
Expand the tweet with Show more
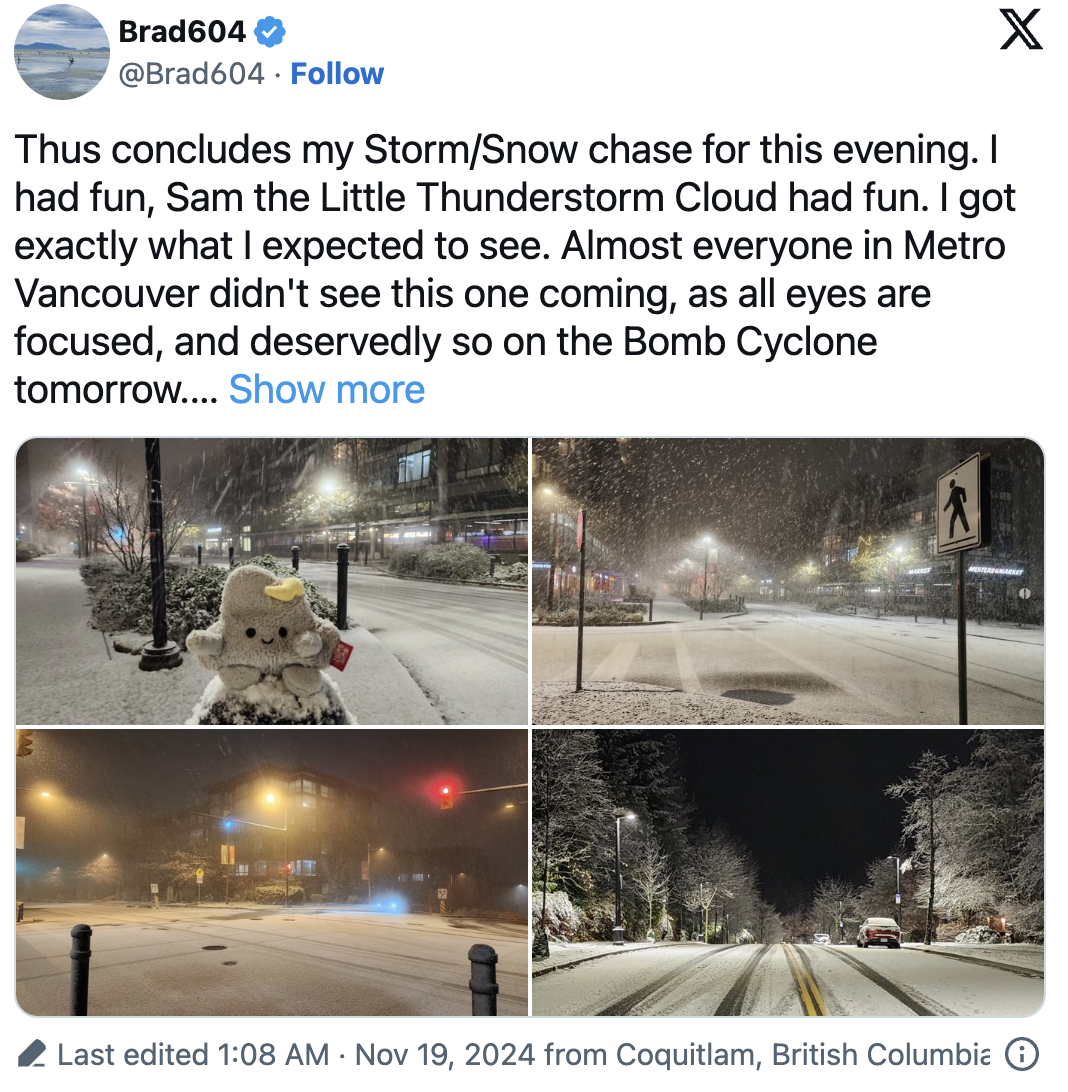point(327,389)
